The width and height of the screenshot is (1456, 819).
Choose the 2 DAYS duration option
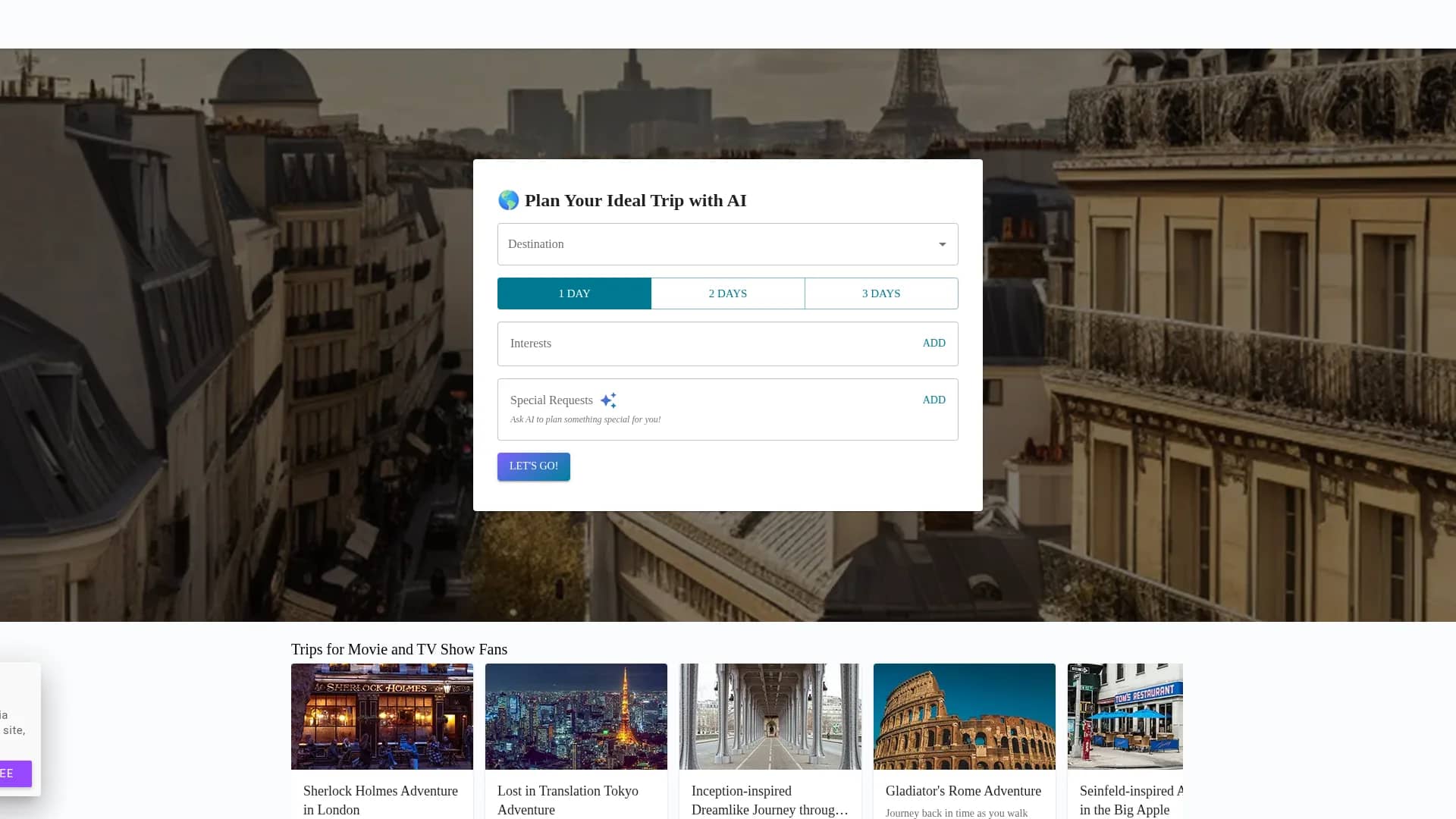pos(728,293)
